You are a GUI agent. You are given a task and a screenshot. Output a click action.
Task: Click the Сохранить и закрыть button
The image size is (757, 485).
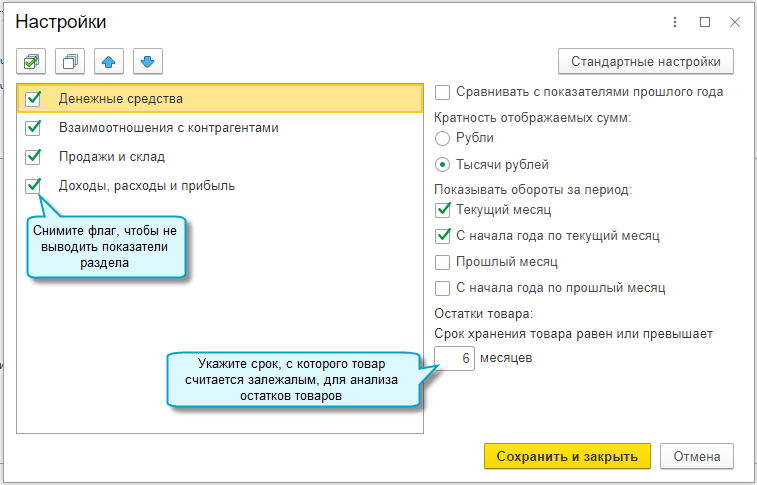tap(567, 457)
